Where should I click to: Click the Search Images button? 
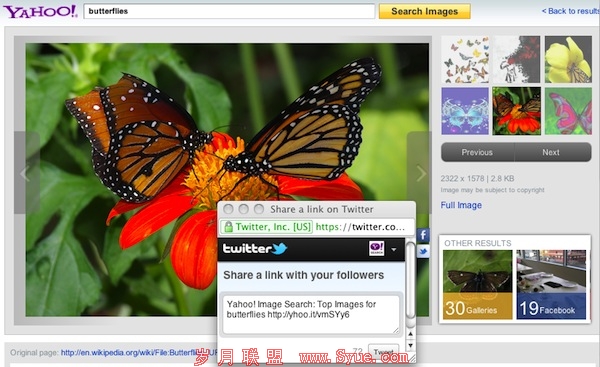click(x=424, y=11)
